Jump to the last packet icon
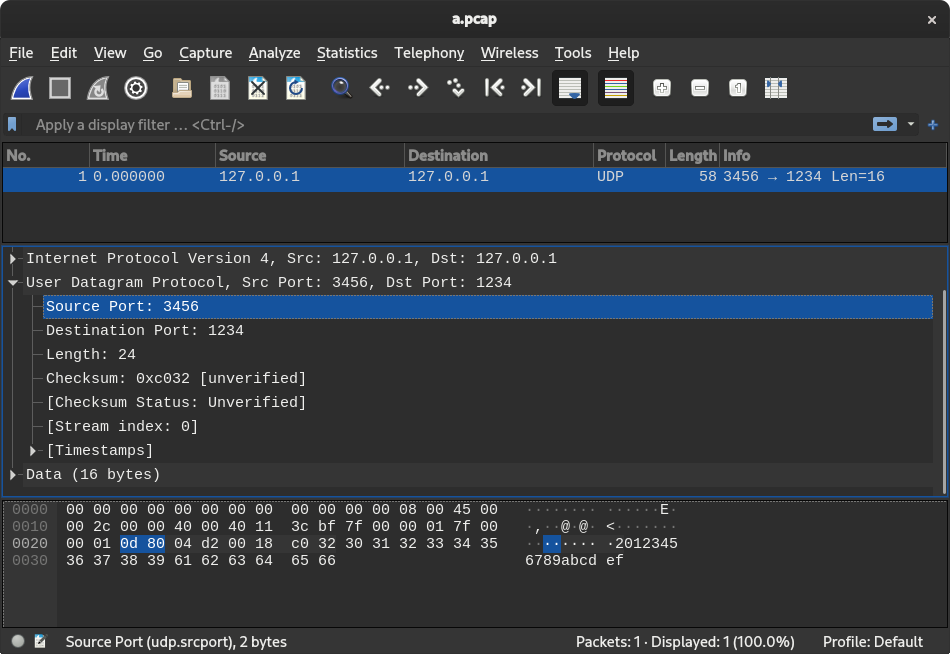The width and height of the screenshot is (950, 654). tap(531, 88)
